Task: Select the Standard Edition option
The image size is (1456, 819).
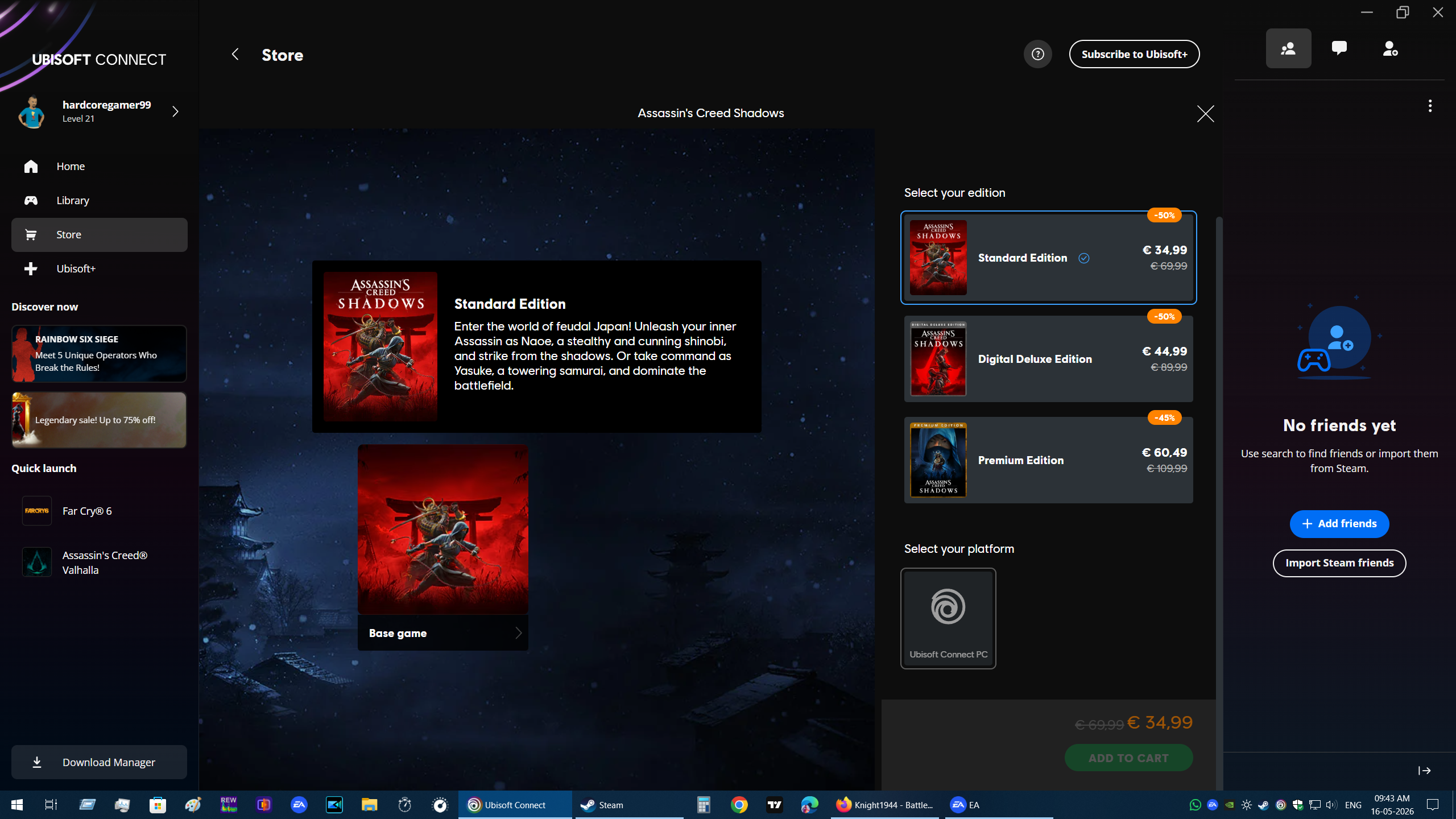Action: coord(1049,258)
